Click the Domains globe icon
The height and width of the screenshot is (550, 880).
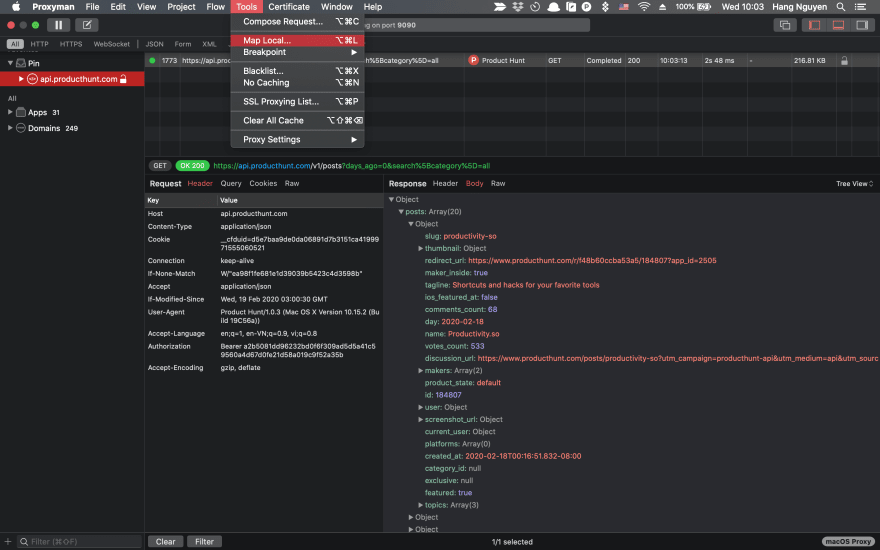click(x=21, y=128)
